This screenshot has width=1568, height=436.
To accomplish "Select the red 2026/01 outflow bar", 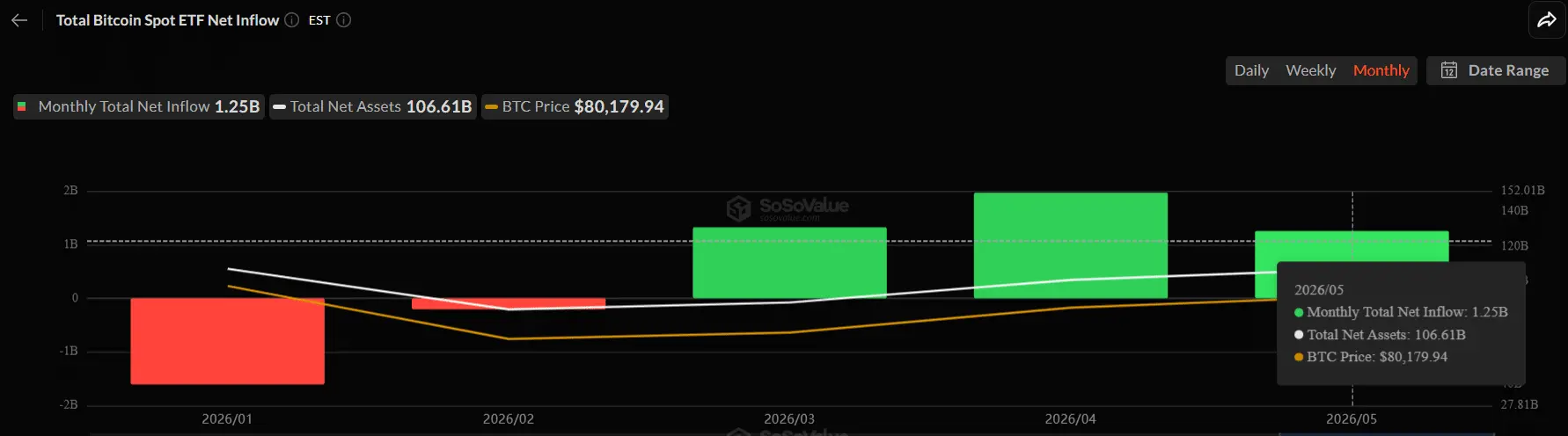I will (x=228, y=341).
